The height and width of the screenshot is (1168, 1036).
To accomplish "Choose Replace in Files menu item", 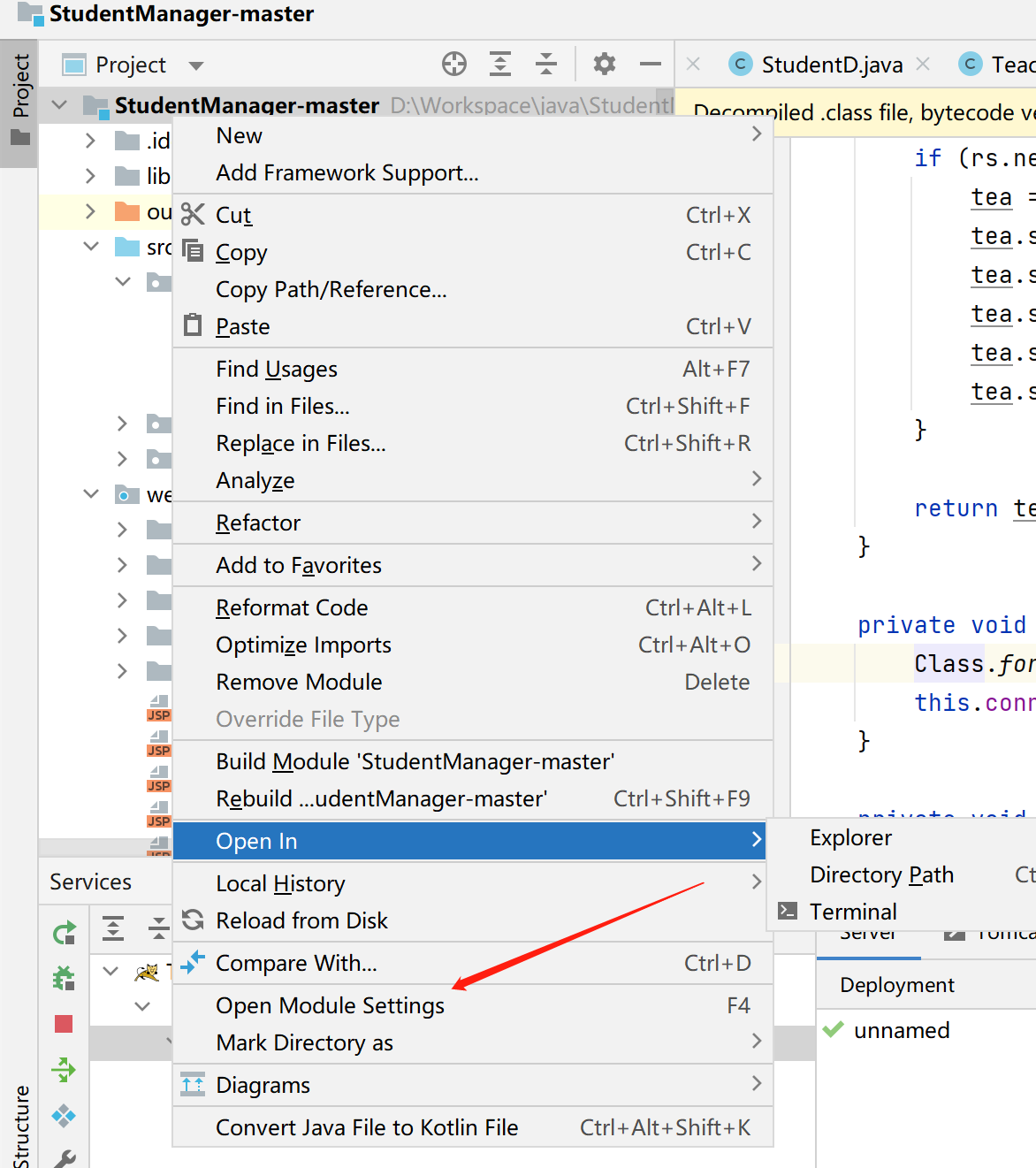I will 473,443.
